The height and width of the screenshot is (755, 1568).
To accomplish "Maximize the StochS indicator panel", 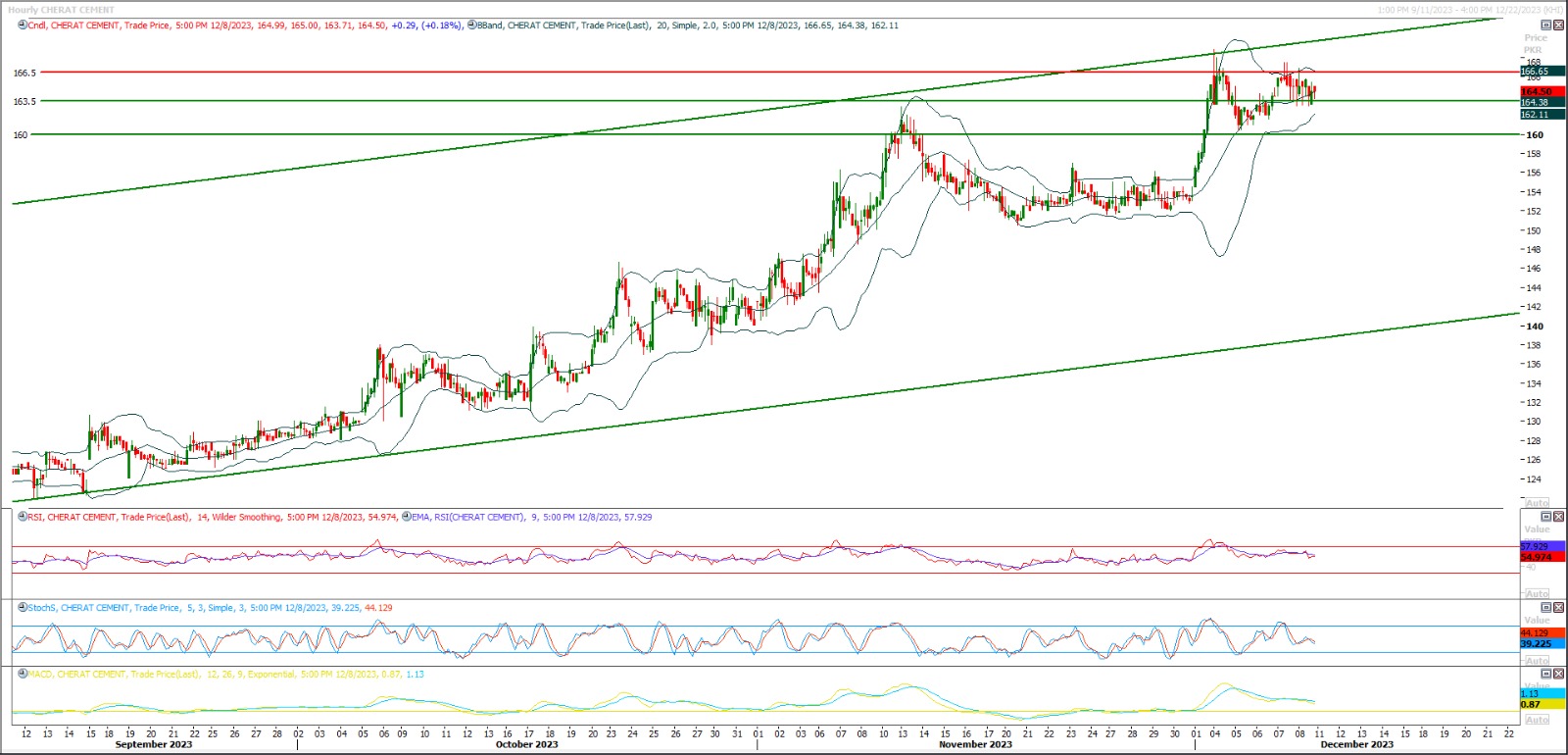I will pyautogui.click(x=1546, y=608).
